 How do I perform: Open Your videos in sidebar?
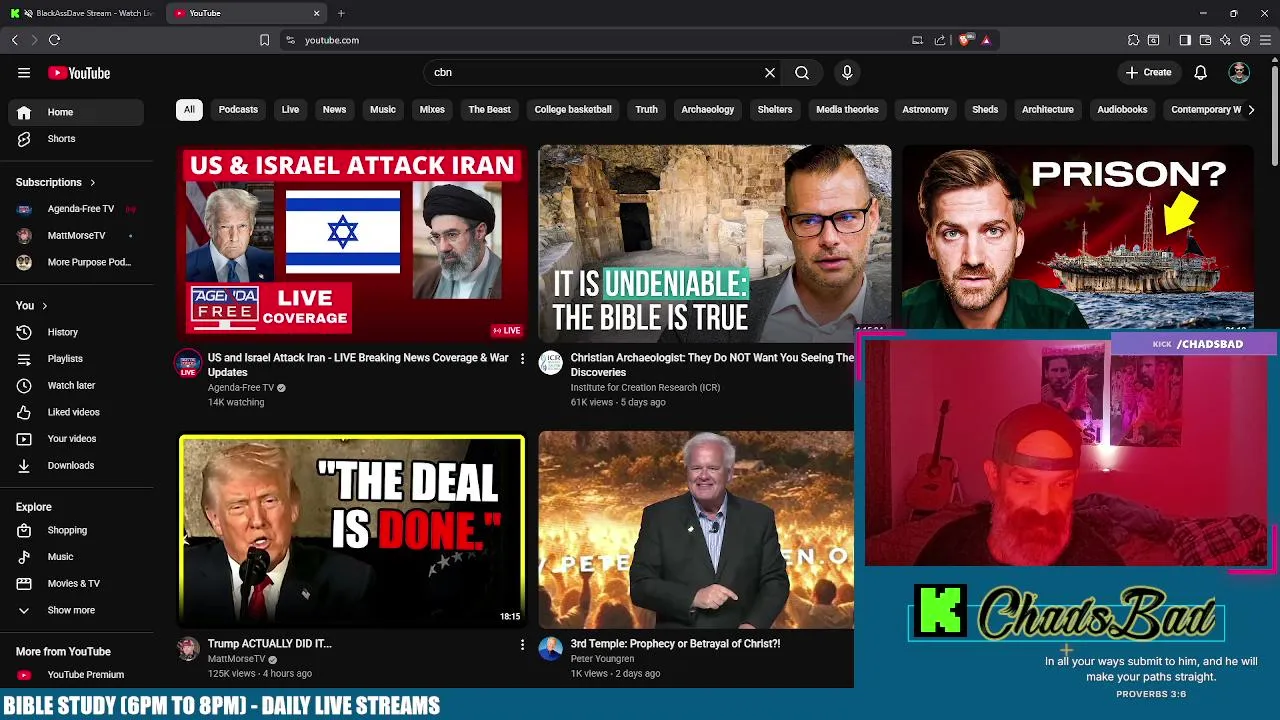(x=76, y=439)
